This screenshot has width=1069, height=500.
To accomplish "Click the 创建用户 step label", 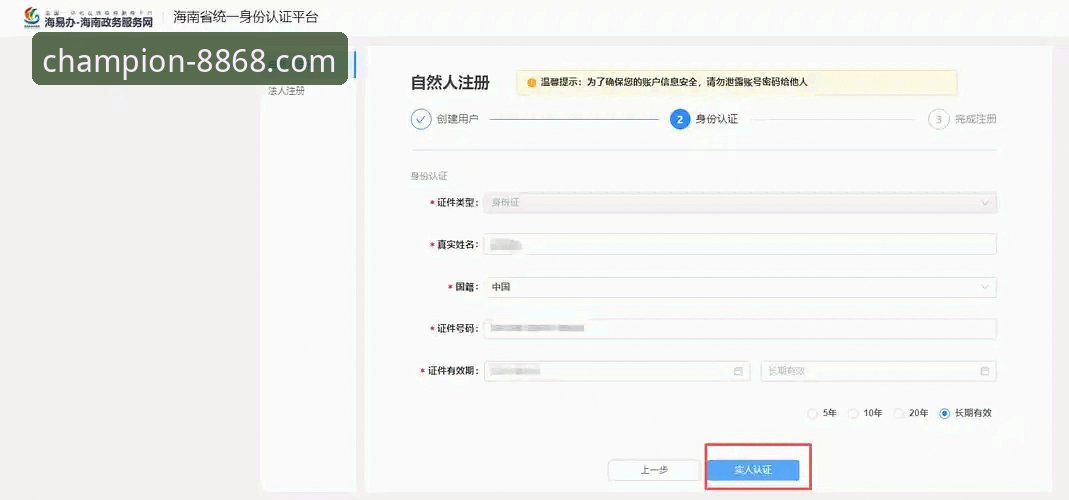I will tap(457, 119).
